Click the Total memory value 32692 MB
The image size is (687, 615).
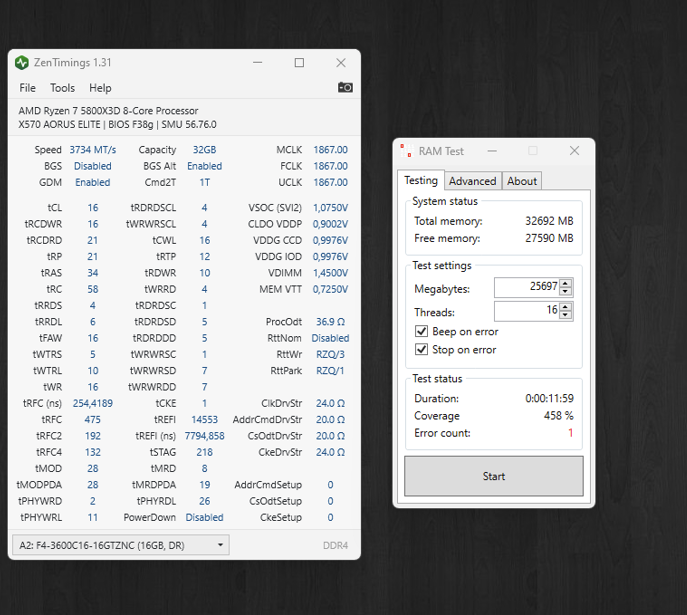[x=549, y=221]
